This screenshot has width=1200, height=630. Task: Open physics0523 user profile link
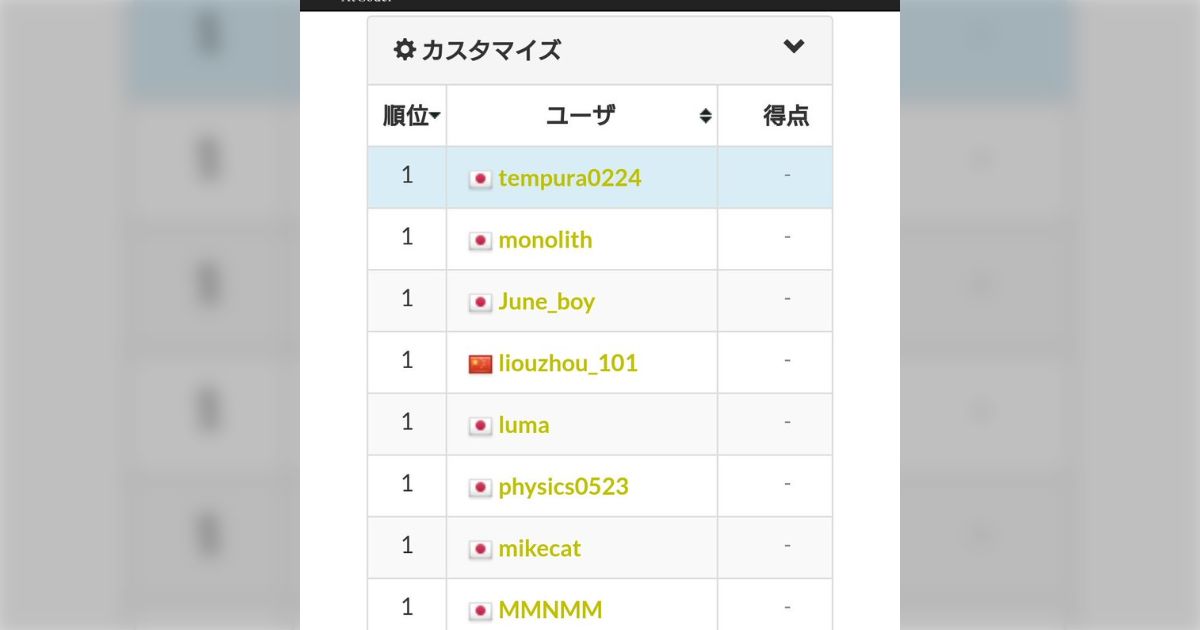tap(563, 487)
